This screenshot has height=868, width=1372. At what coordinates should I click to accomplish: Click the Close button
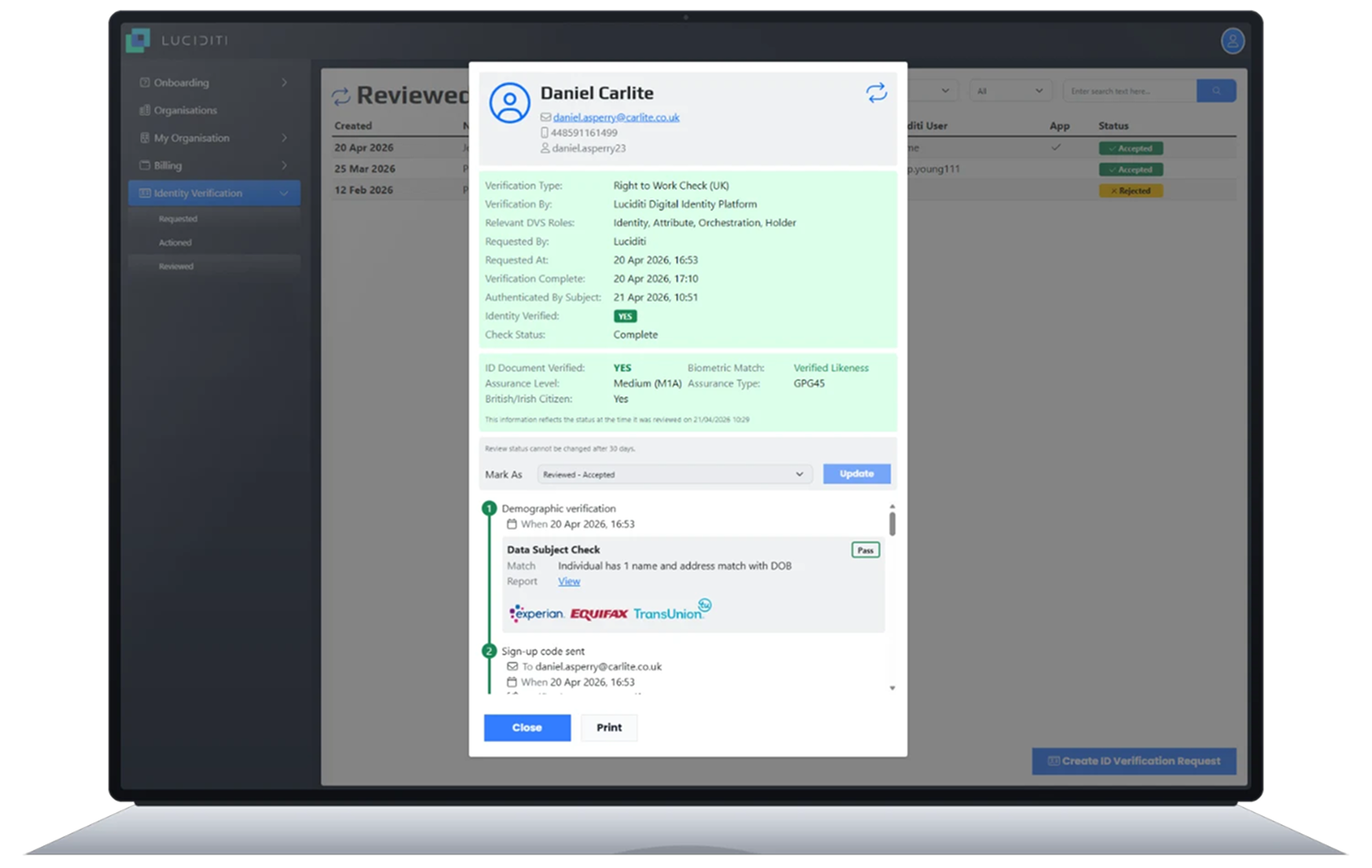[527, 727]
